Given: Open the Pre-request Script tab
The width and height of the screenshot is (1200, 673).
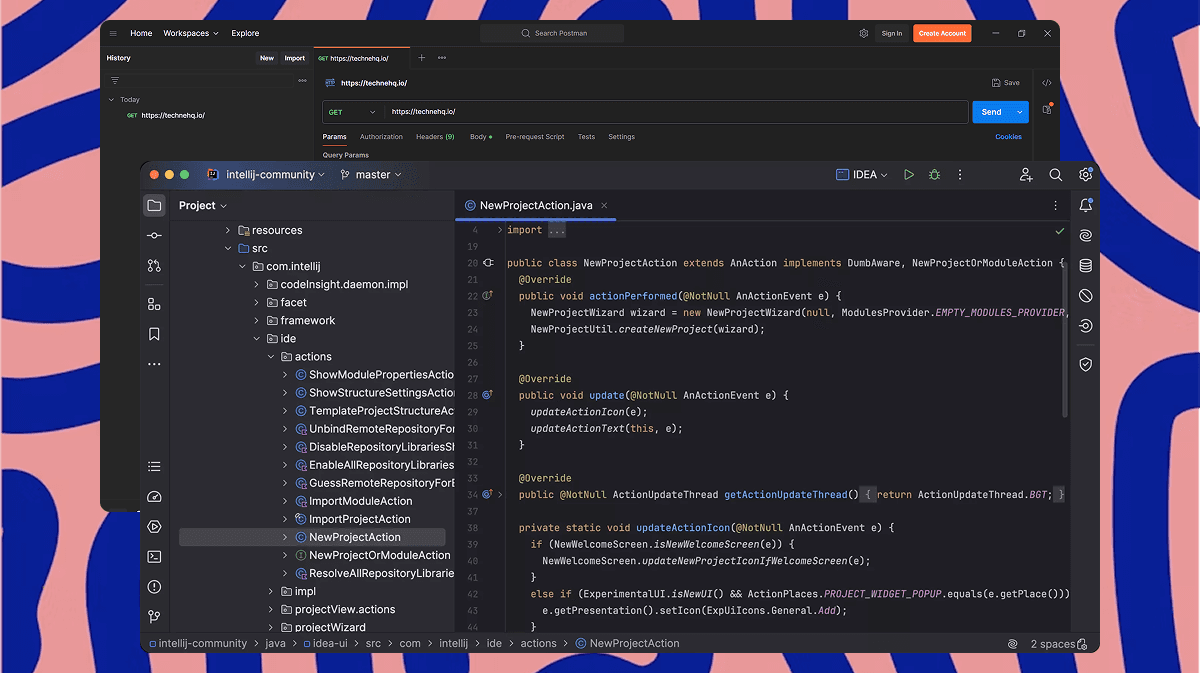Looking at the screenshot, I should (535, 137).
